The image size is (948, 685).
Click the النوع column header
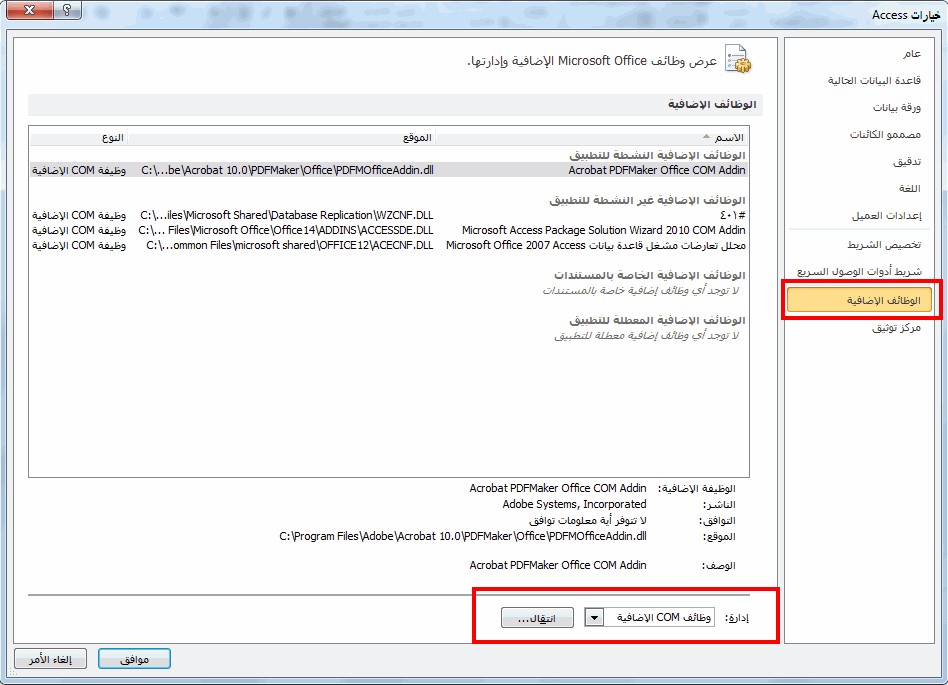[79, 138]
